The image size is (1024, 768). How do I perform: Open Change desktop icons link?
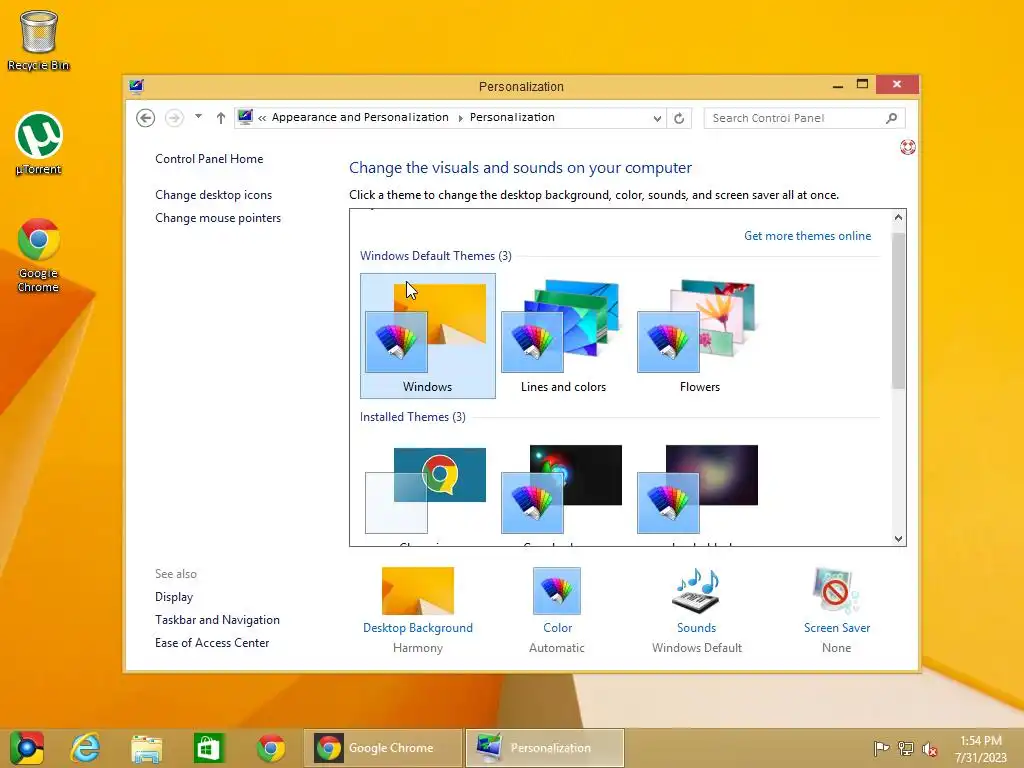click(214, 195)
